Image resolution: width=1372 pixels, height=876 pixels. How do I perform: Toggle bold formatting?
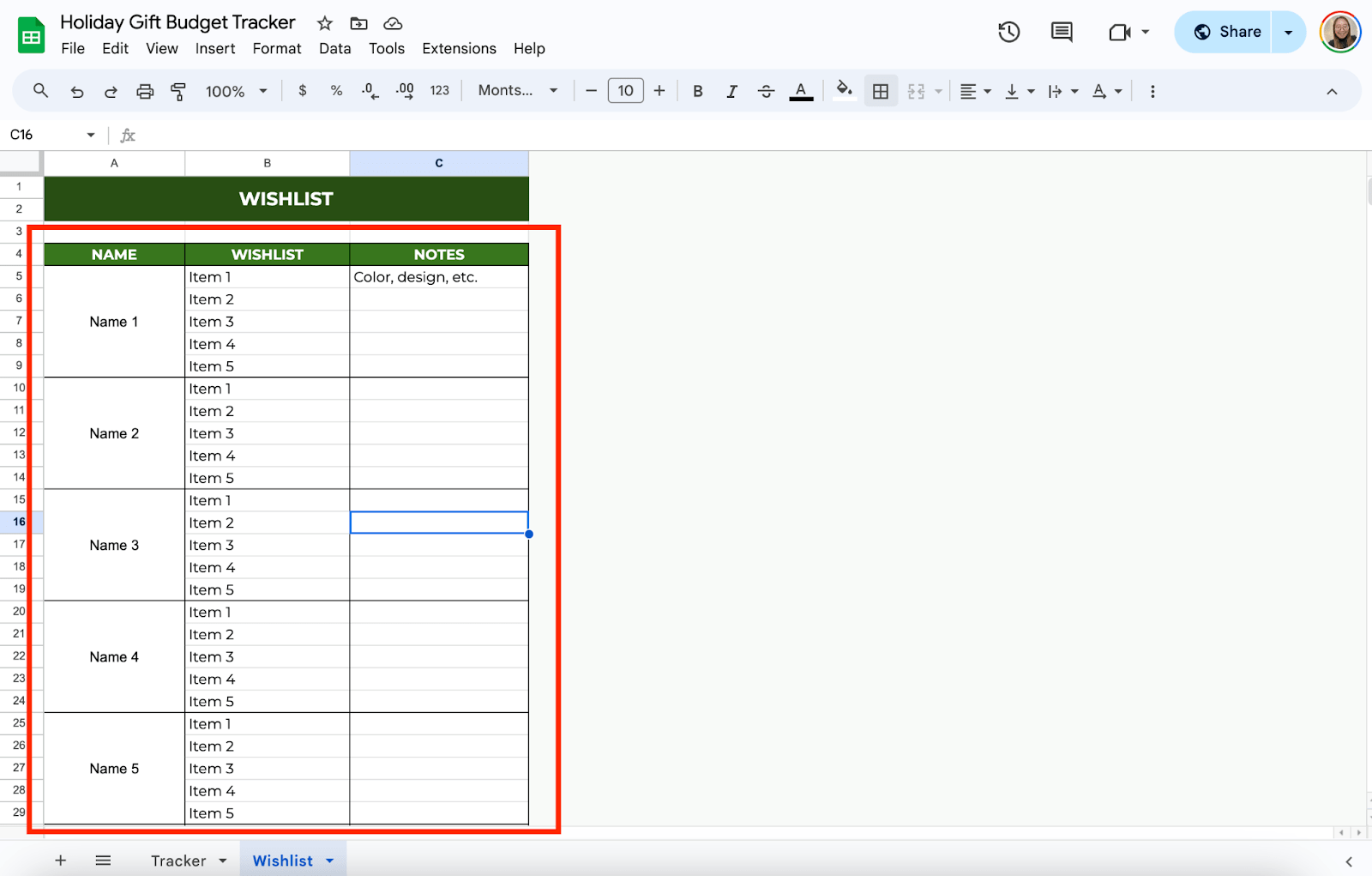coord(698,91)
